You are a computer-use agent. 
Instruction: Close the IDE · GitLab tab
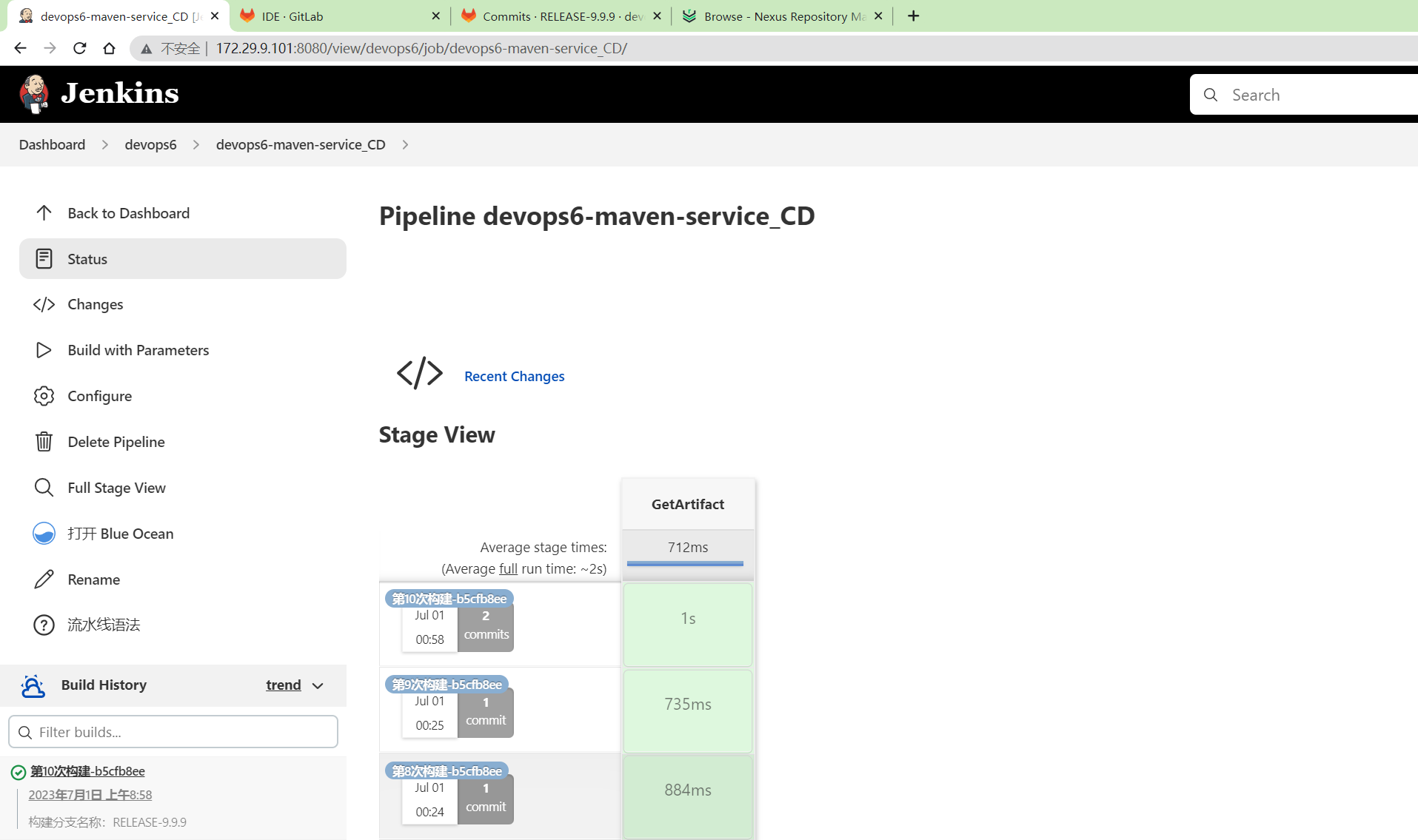(x=435, y=16)
